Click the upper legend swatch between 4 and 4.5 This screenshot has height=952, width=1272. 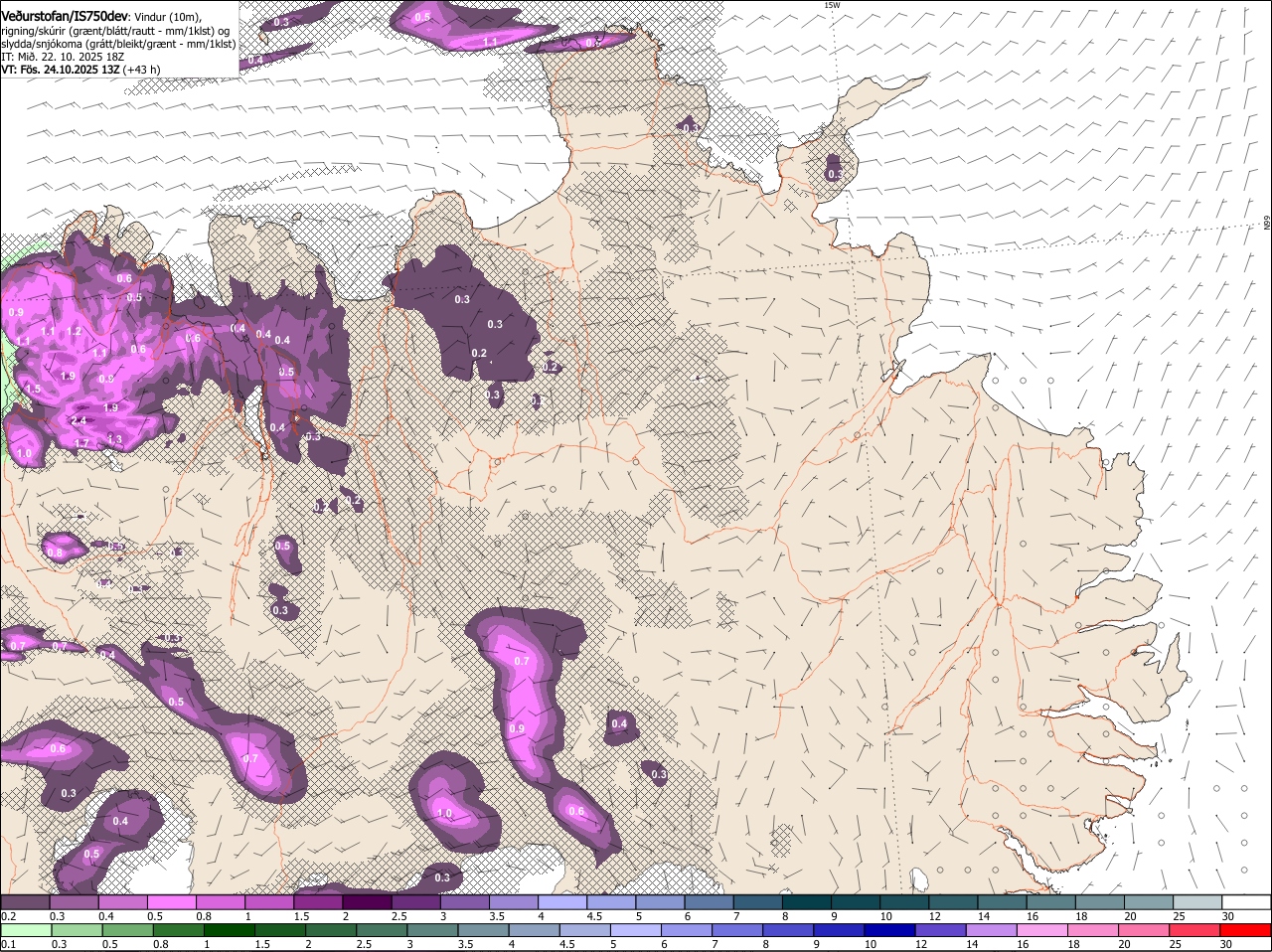pos(562,902)
